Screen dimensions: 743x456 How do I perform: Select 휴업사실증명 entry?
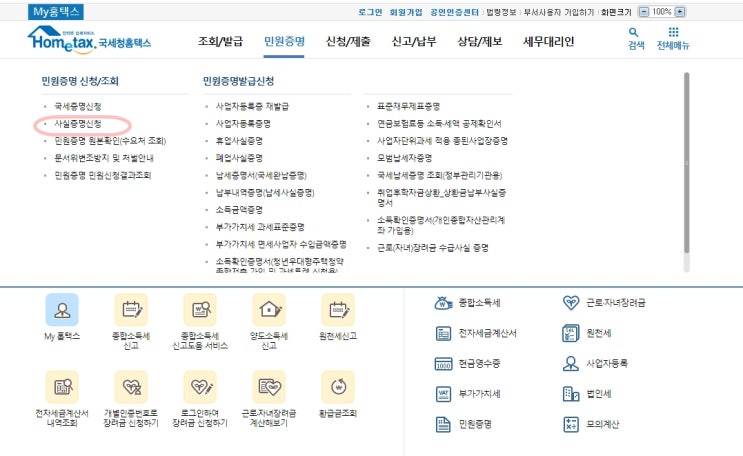point(239,141)
